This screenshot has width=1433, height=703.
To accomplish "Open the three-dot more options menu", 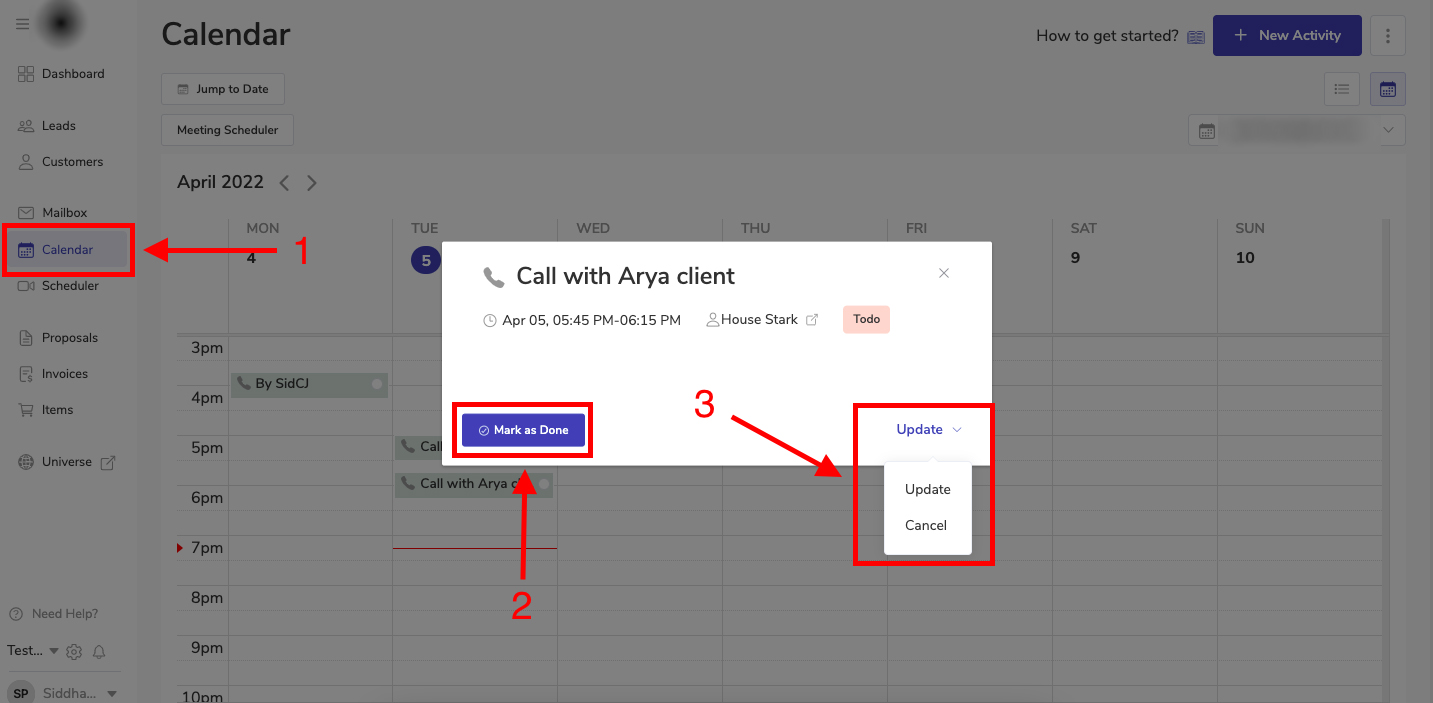I will [1388, 36].
